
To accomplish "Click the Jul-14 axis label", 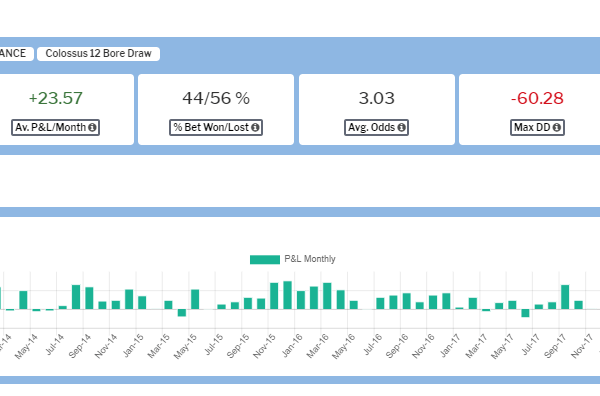I will point(54,344).
